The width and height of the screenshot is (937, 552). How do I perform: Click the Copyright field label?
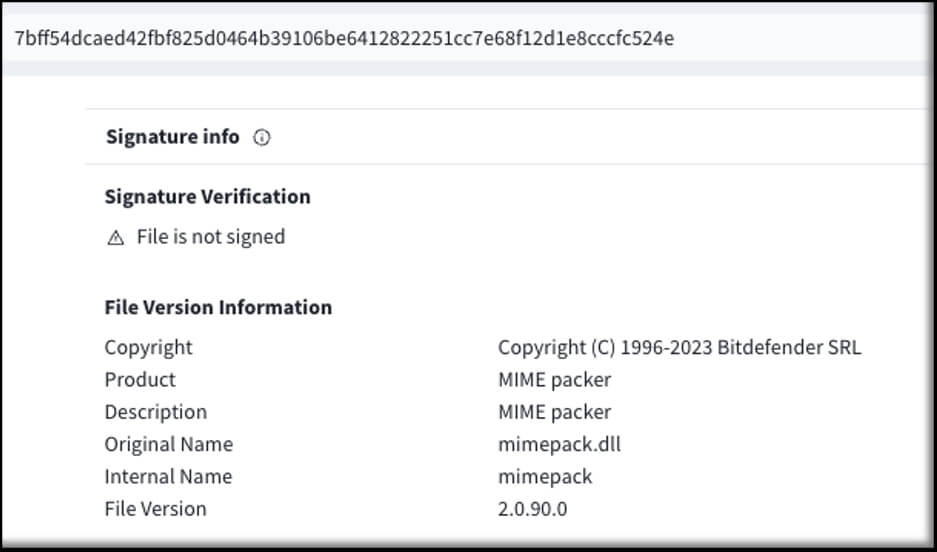click(x=148, y=348)
